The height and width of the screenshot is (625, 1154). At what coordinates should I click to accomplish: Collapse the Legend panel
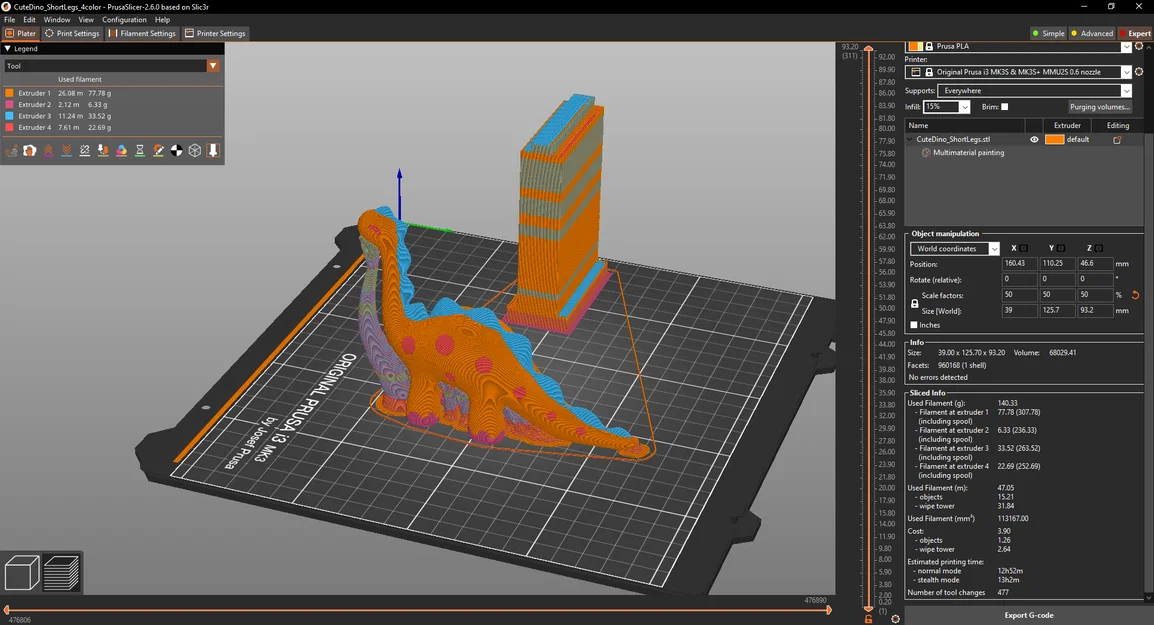tap(7, 49)
